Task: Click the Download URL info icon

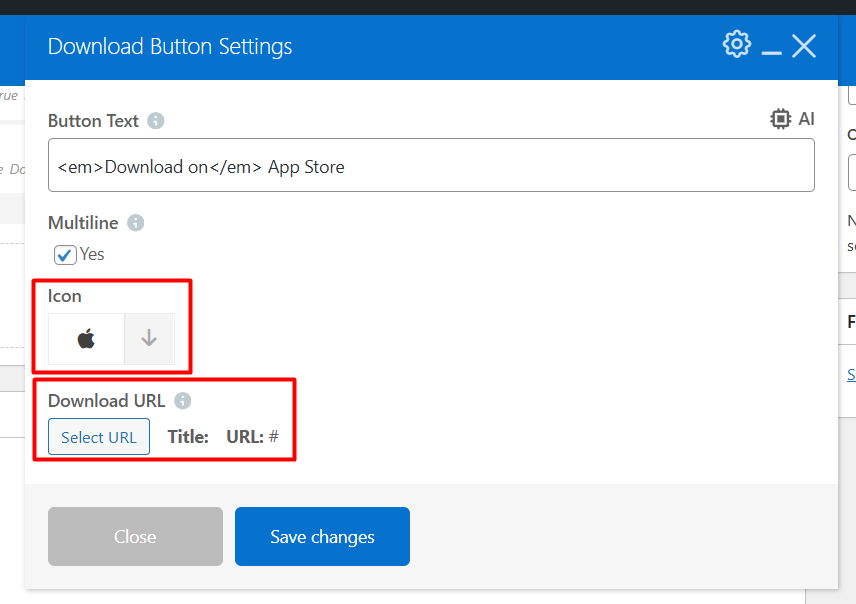Action: 182,401
